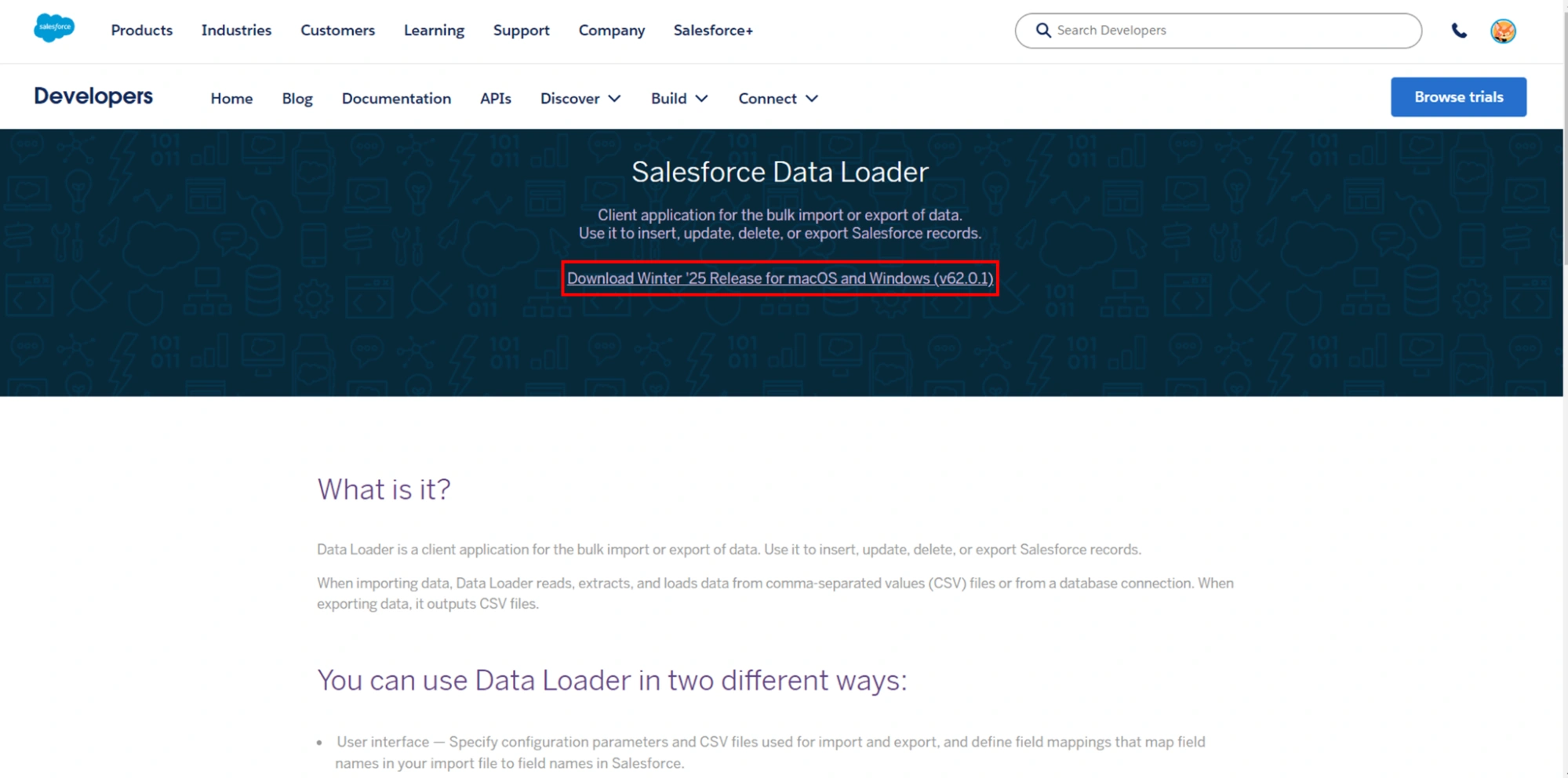The image size is (1568, 778).
Task: Open the Documentation link
Action: 396,98
